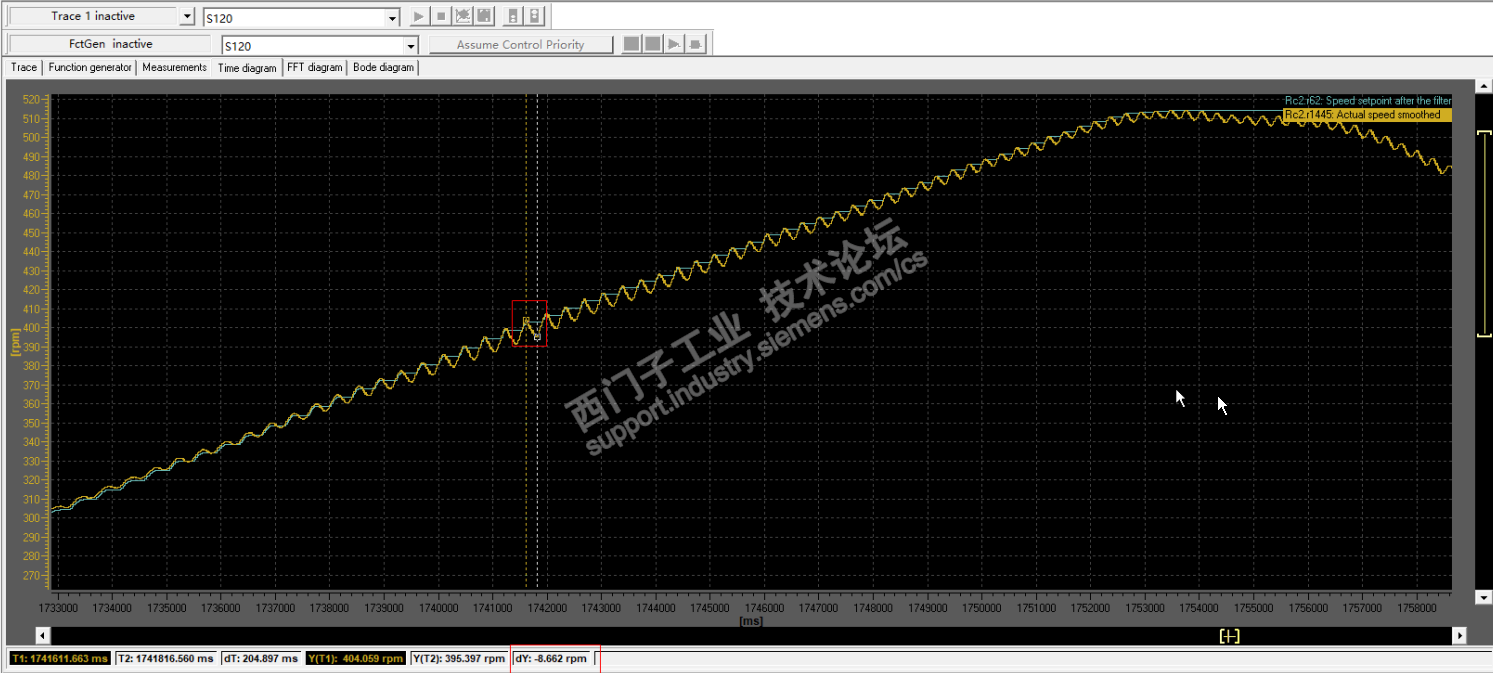Viewport: 1493px width, 673px height.
Task: Click second grey square icon in the FctGen row
Action: point(652,44)
